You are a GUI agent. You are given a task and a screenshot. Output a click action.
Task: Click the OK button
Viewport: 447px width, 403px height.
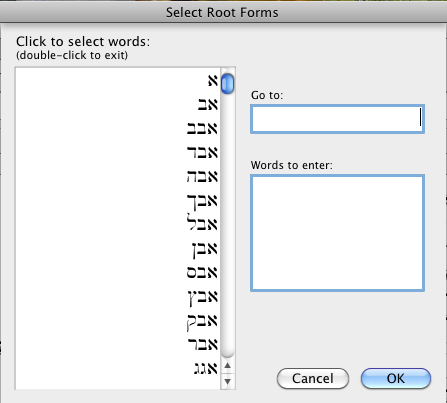[396, 378]
